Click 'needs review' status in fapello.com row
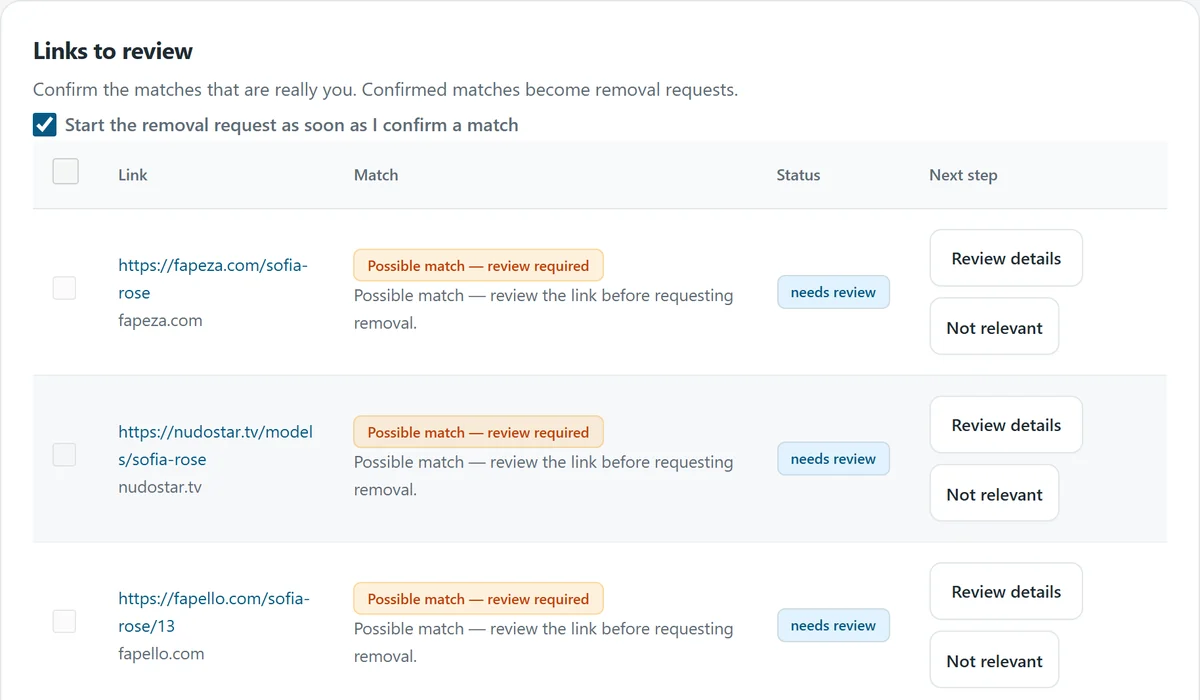 [833, 625]
